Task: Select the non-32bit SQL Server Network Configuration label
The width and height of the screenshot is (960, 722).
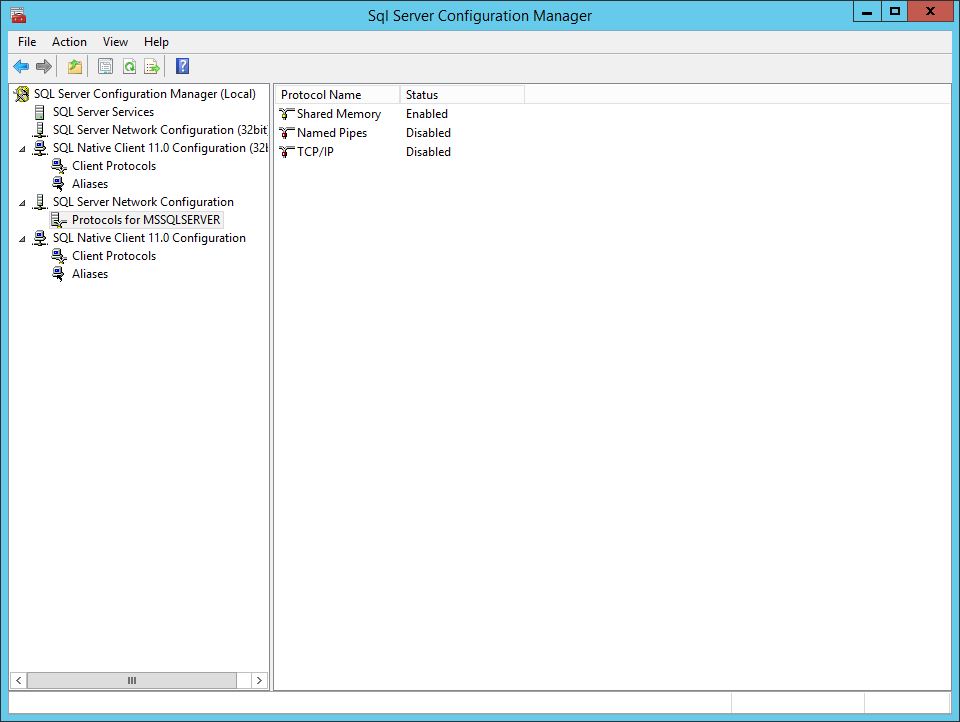Action: (143, 202)
